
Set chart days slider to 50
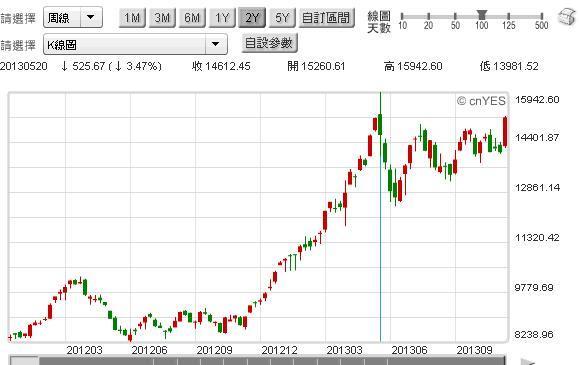[455, 16]
